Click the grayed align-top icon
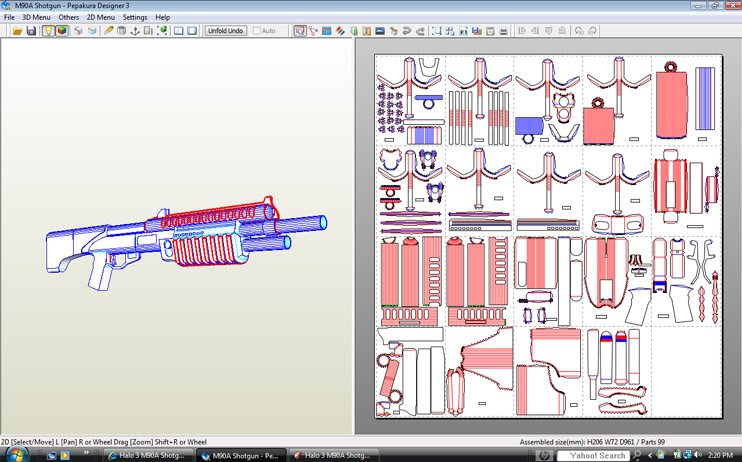Image resolution: width=742 pixels, height=462 pixels. click(548, 31)
